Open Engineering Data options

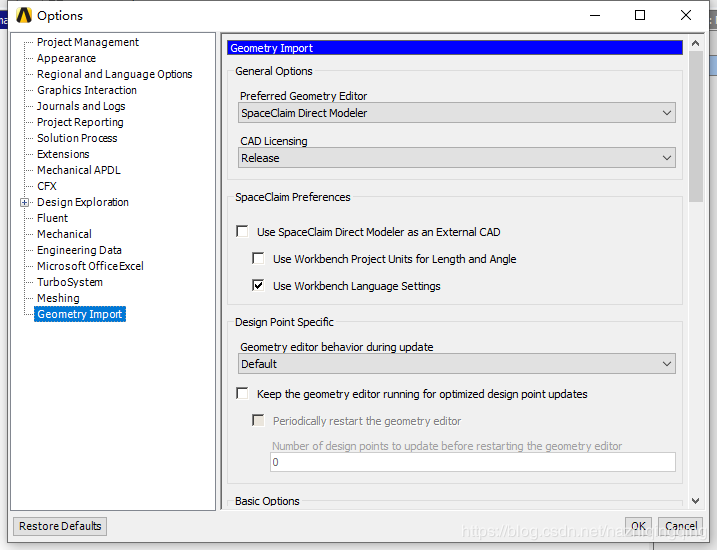pyautogui.click(x=79, y=250)
